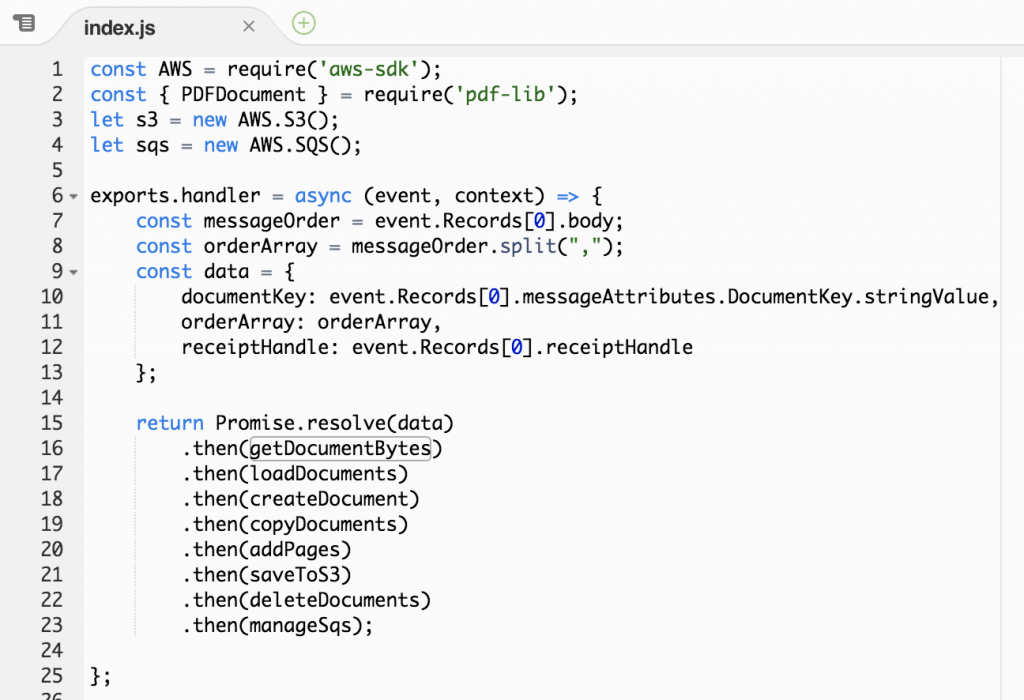This screenshot has width=1024, height=700.
Task: Click stringValue at end of line 10
Action: (926, 297)
